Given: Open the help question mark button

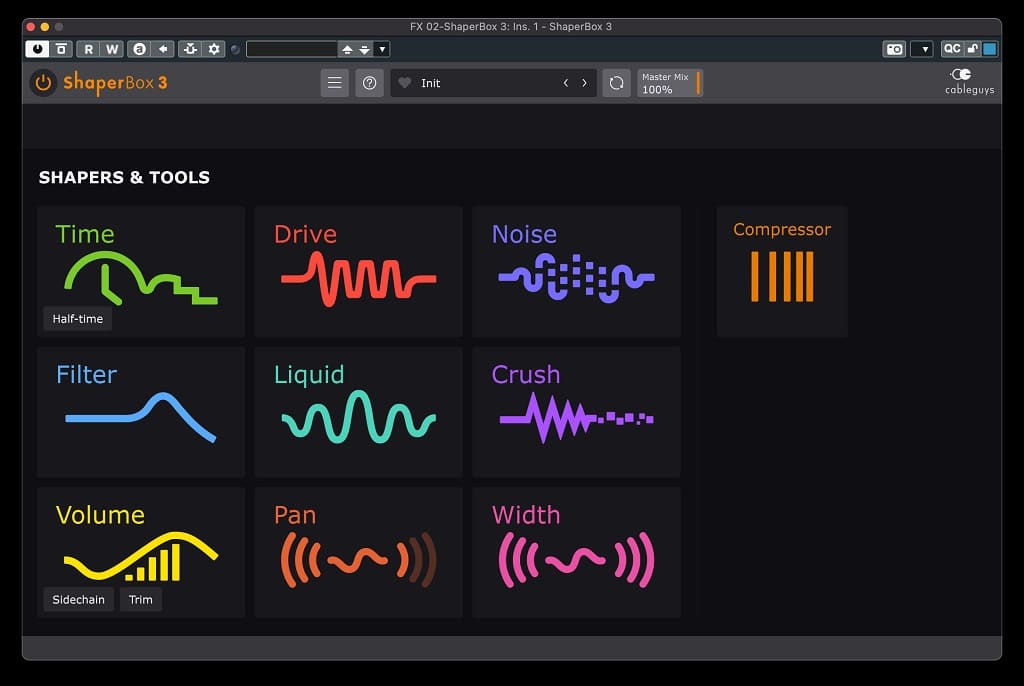Looking at the screenshot, I should point(369,83).
